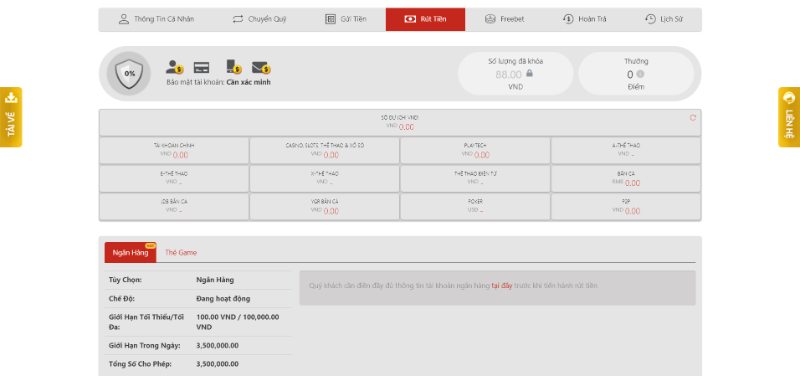The height and width of the screenshot is (376, 800).
Task: Follow the 'tại đây' bank info link
Action: (x=502, y=286)
